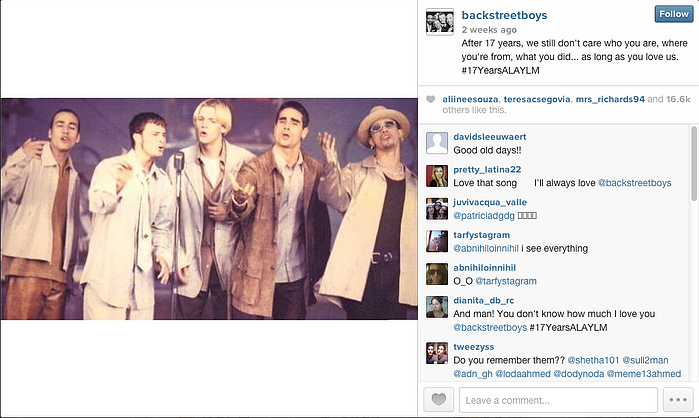Image resolution: width=699 pixels, height=418 pixels.
Task: Click the @patriciadgdg mention
Action: [x=484, y=216]
